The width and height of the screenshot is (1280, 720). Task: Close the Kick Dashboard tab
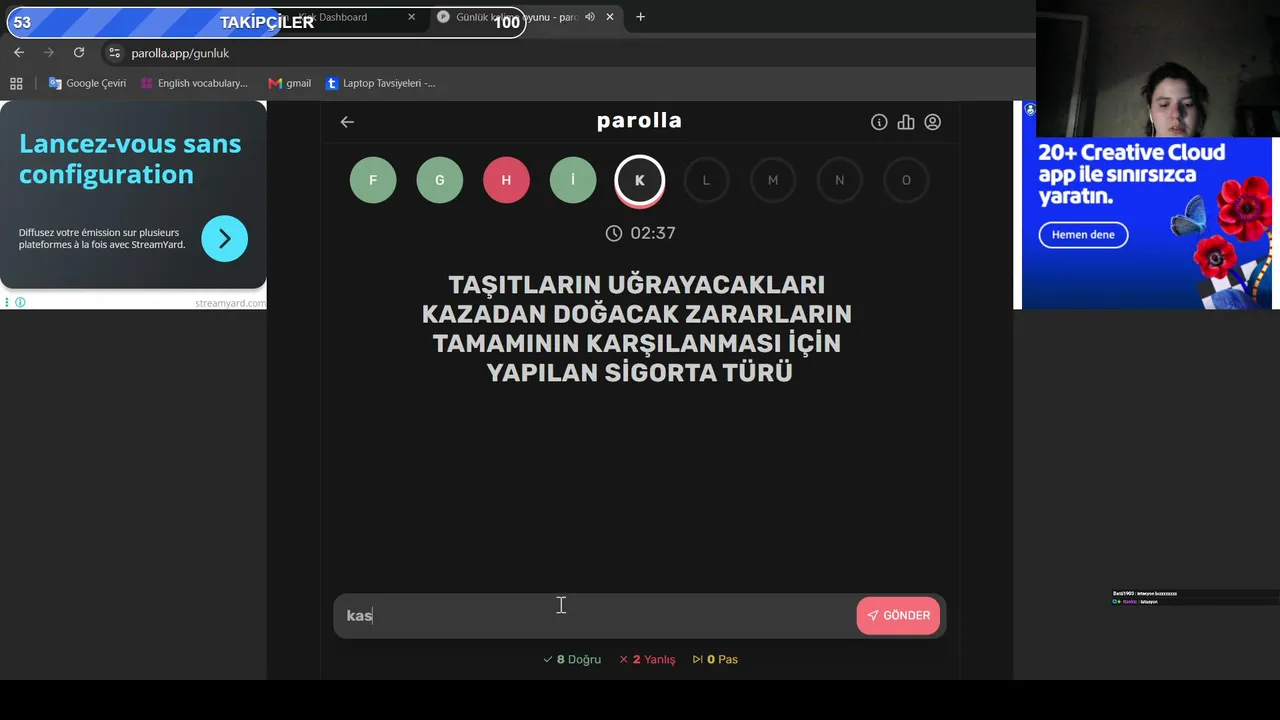click(x=411, y=17)
